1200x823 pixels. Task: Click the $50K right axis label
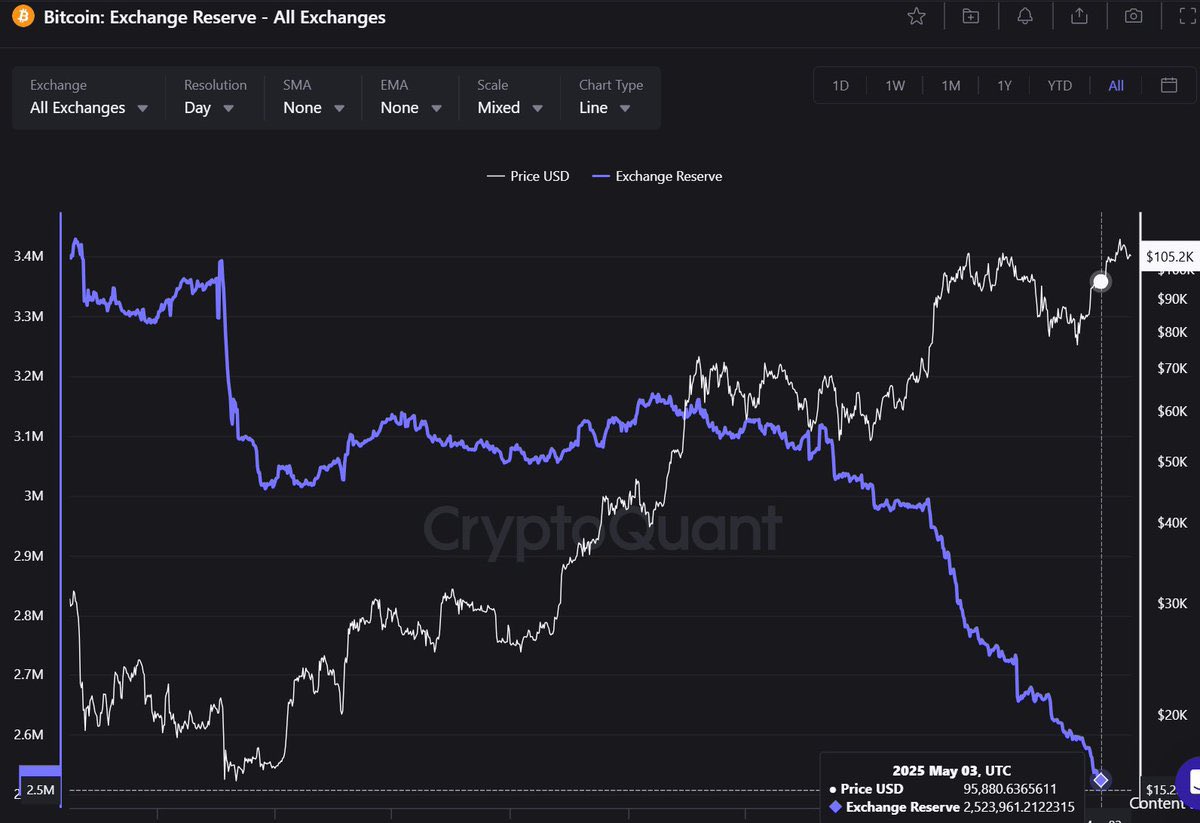(1171, 461)
